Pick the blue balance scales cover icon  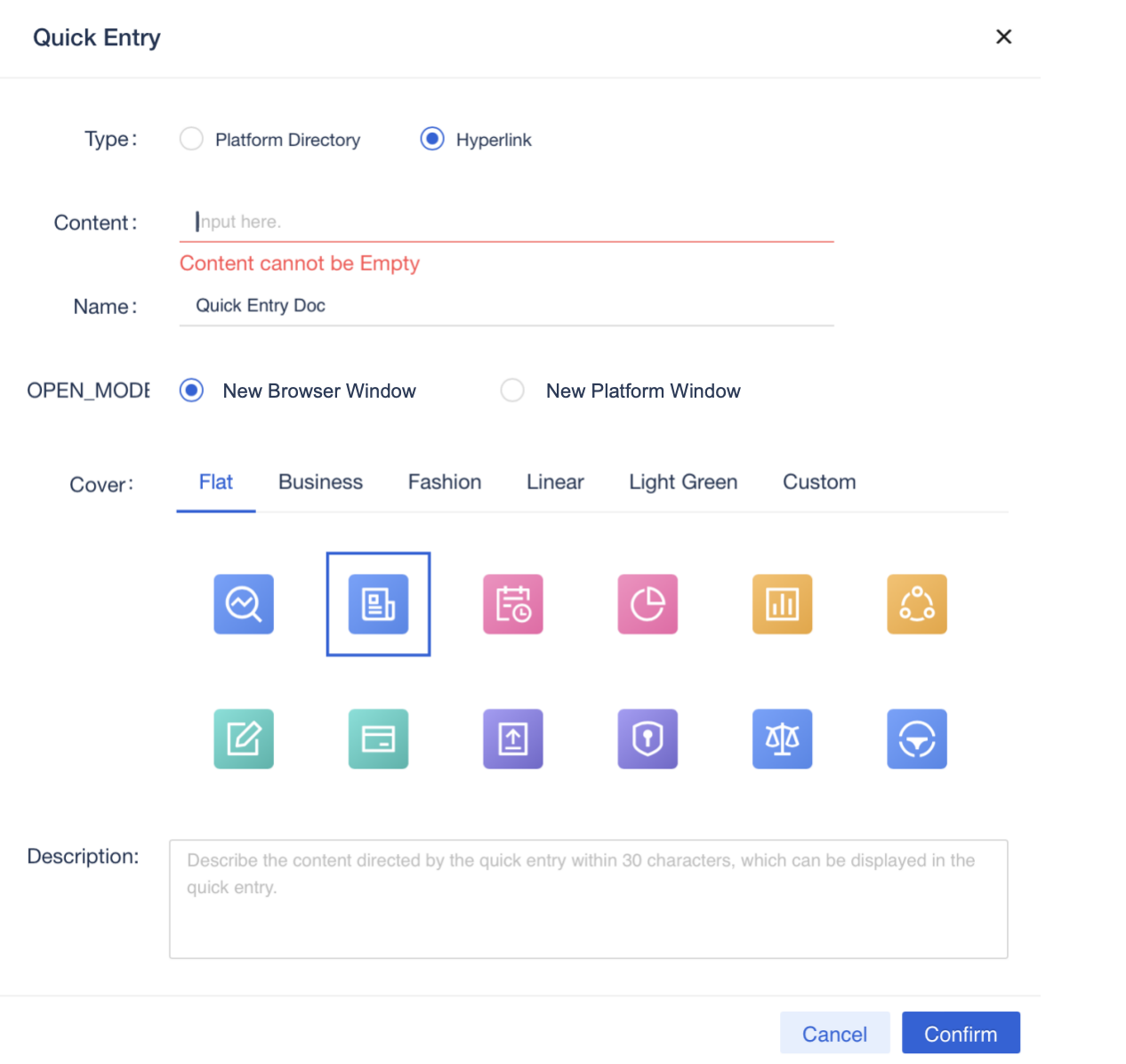click(783, 738)
